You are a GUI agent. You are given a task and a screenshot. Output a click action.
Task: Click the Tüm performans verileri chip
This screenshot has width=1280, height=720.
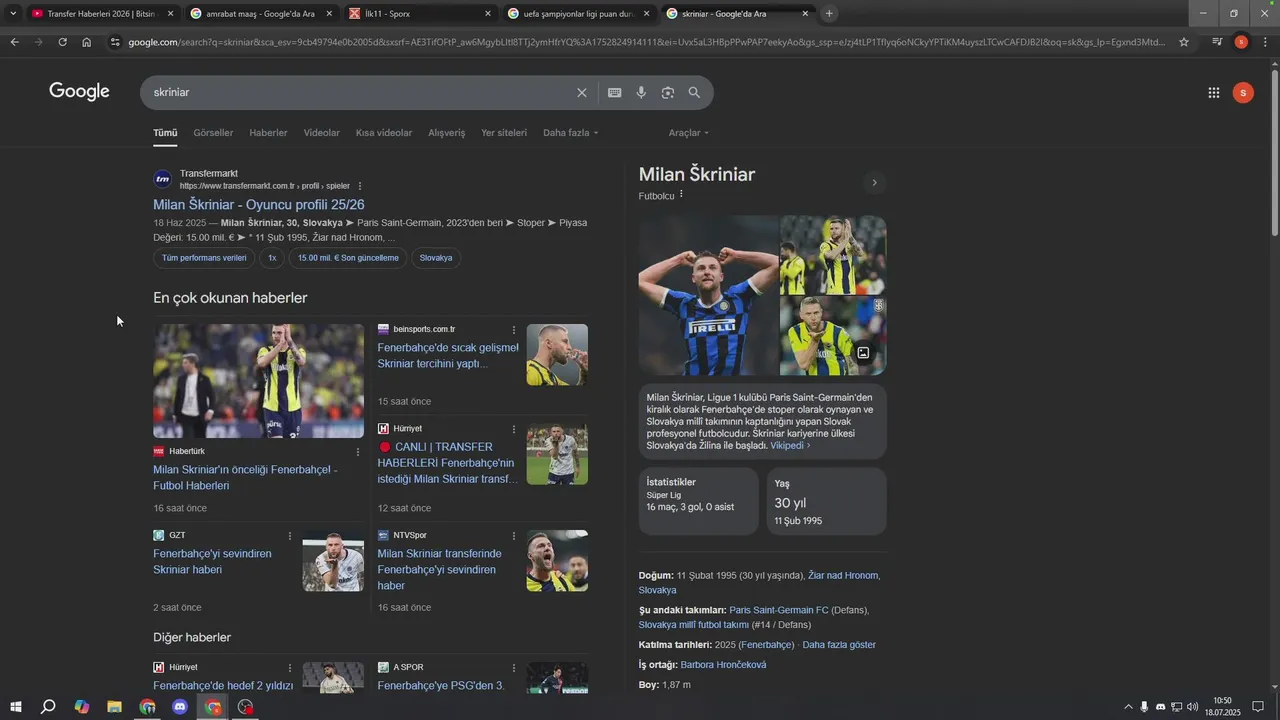204,258
